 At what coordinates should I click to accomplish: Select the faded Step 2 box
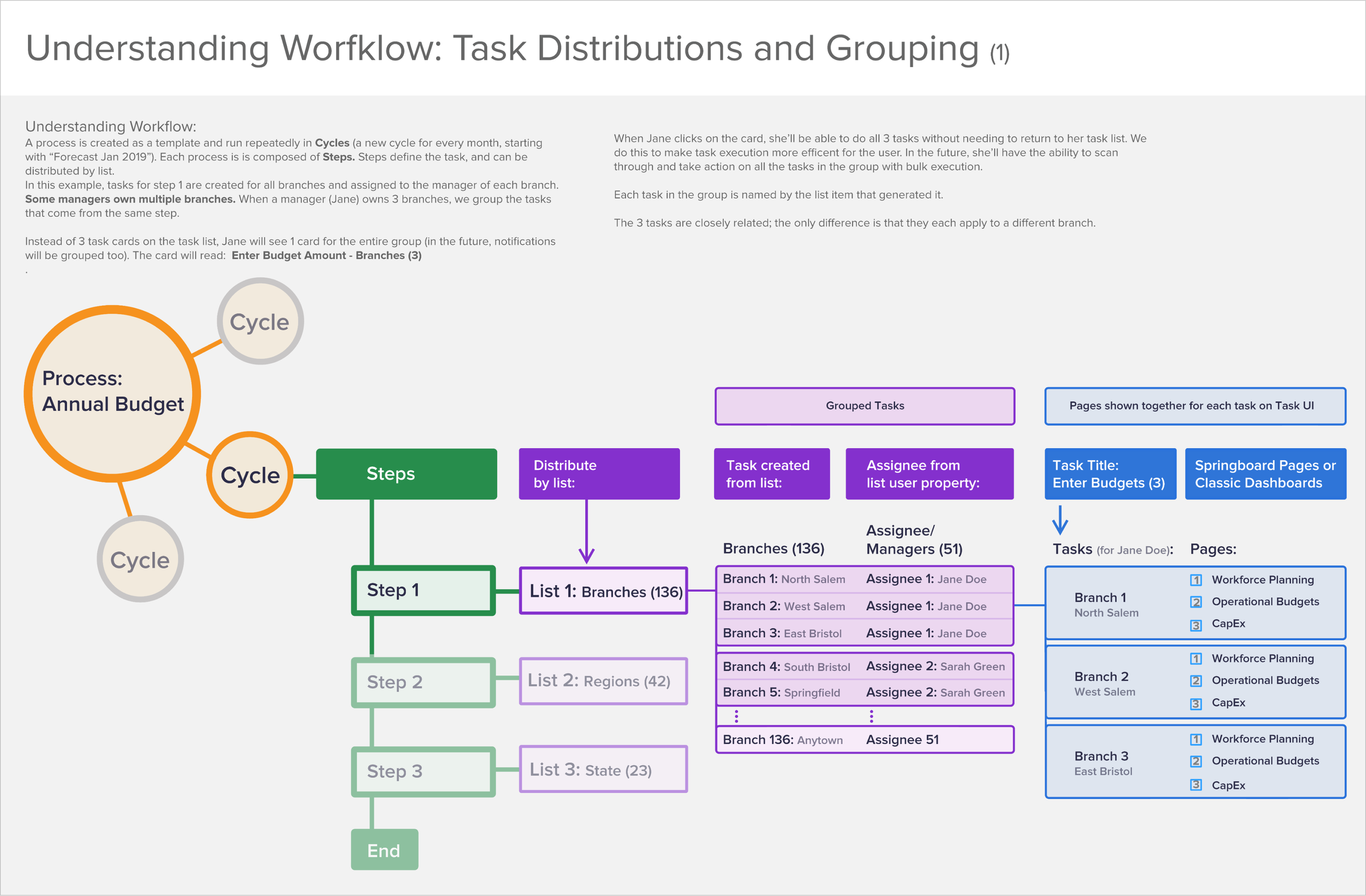point(423,682)
